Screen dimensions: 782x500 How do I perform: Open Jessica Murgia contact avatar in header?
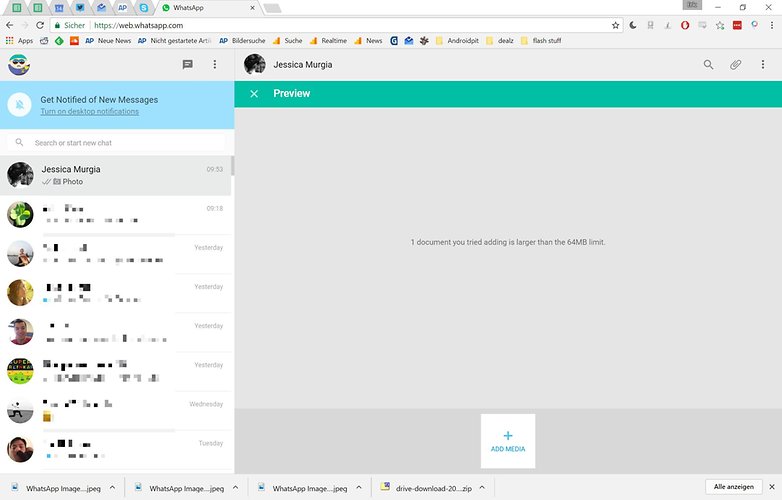[255, 65]
